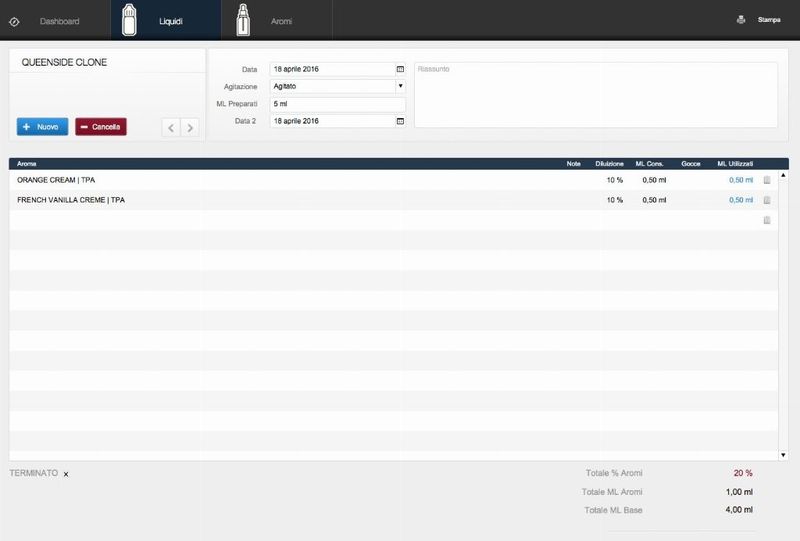Click the 1,00 ml Totale ML Aromi value

point(739,492)
